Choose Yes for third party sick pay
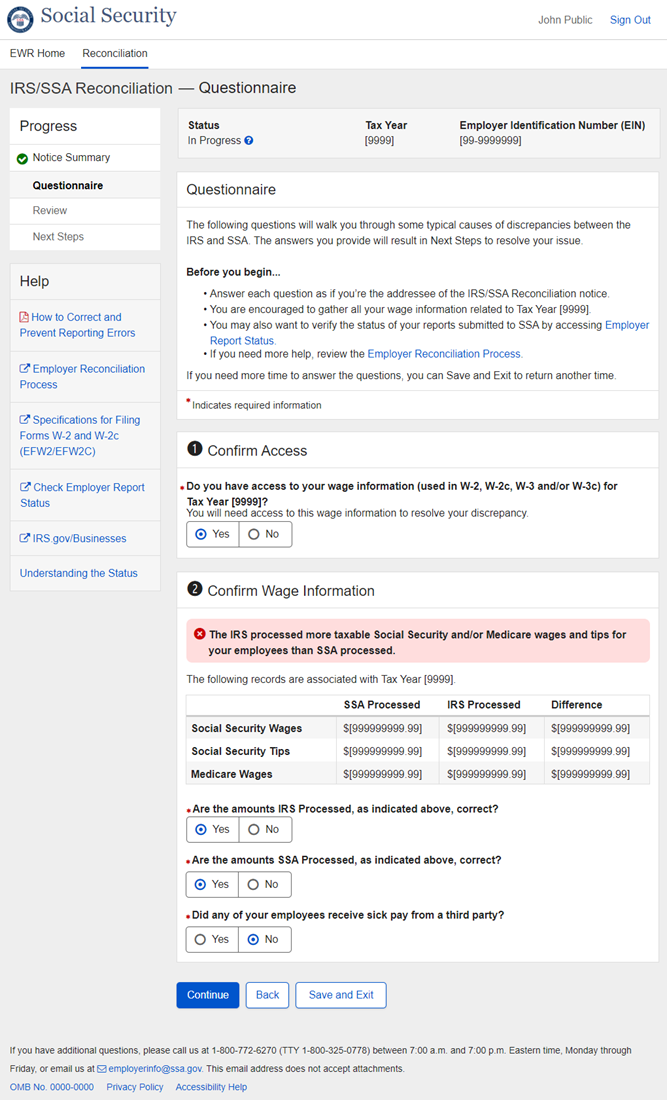 [212, 939]
